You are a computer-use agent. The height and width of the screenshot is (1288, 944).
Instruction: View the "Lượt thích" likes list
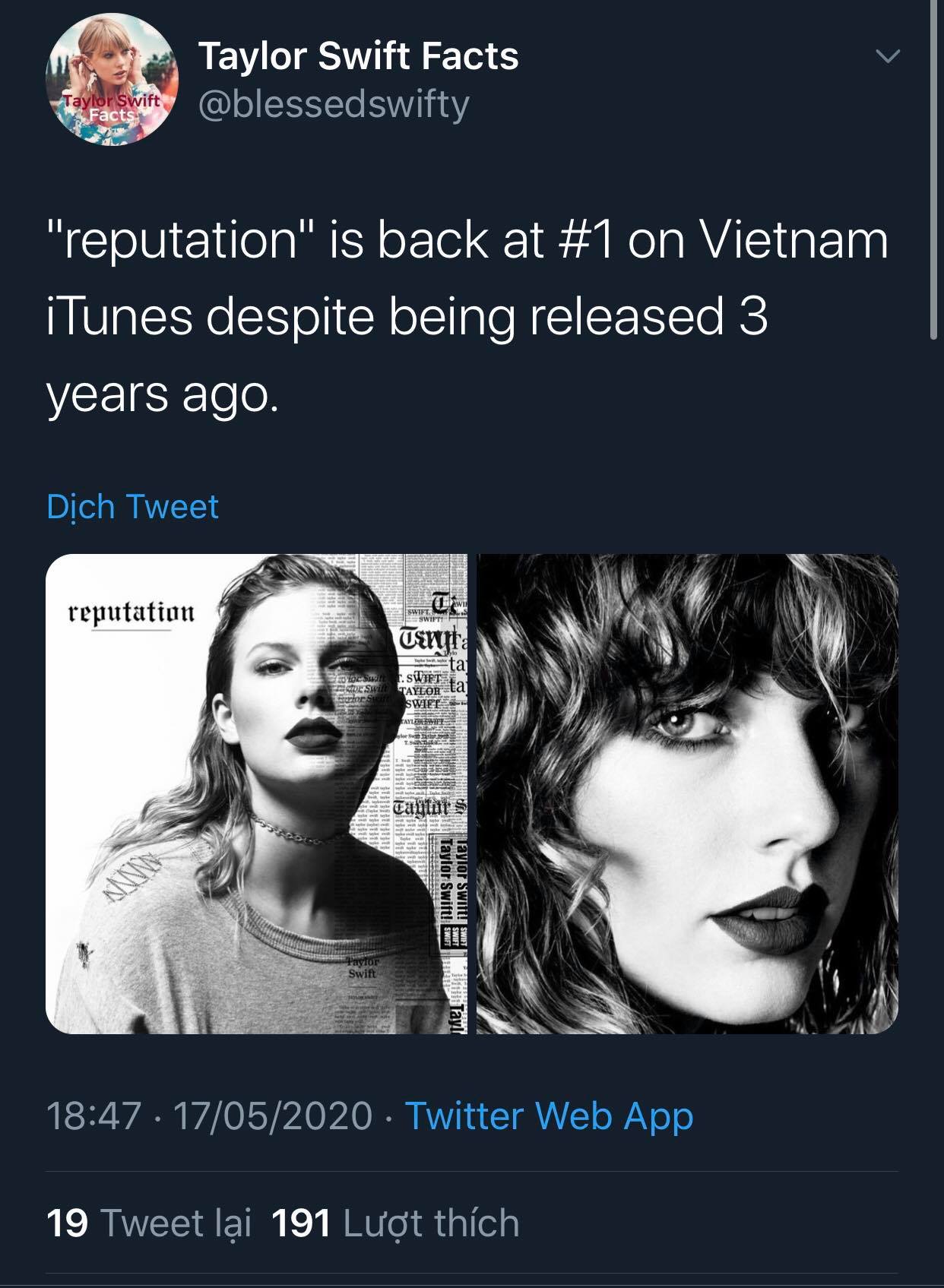431,1223
